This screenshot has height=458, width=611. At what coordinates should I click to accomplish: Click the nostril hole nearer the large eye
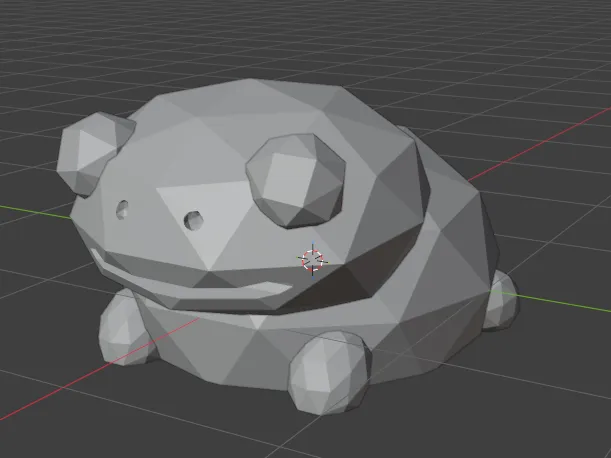194,220
